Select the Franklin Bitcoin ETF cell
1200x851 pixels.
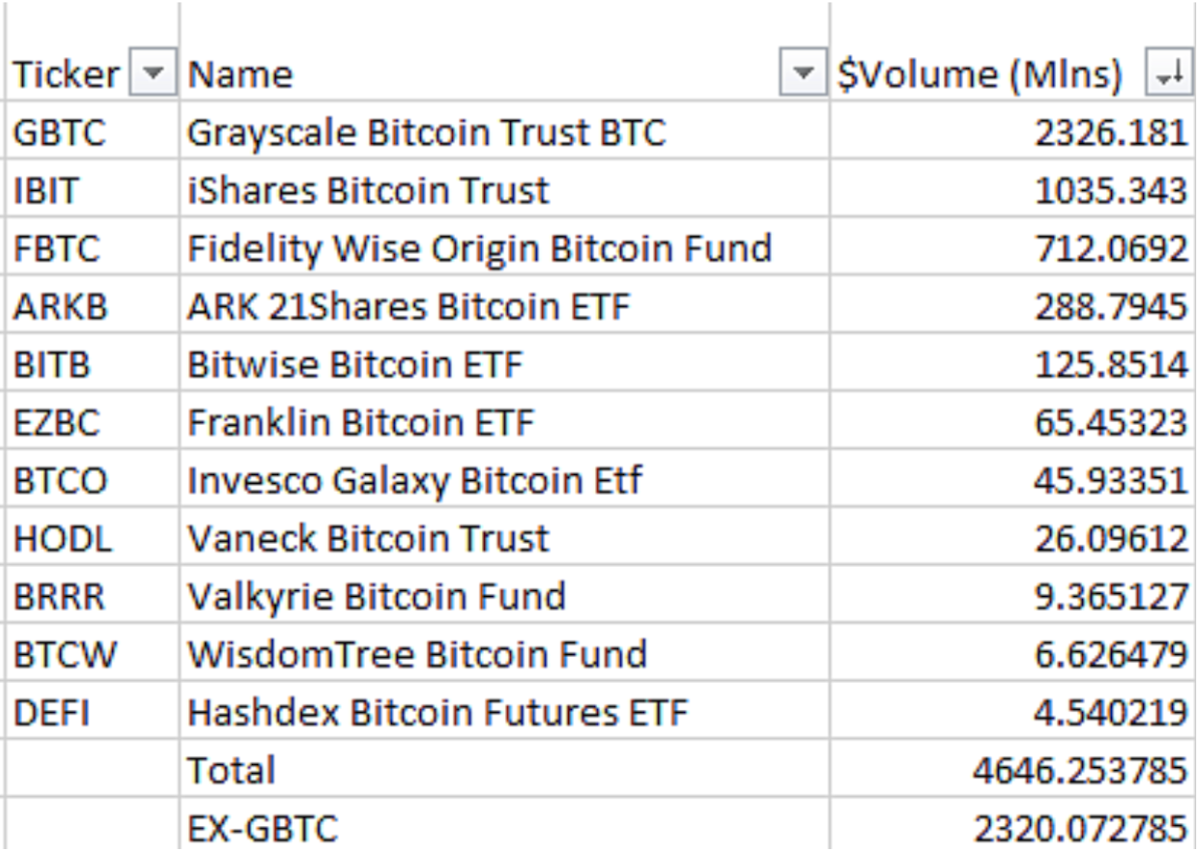pyautogui.click(x=504, y=421)
